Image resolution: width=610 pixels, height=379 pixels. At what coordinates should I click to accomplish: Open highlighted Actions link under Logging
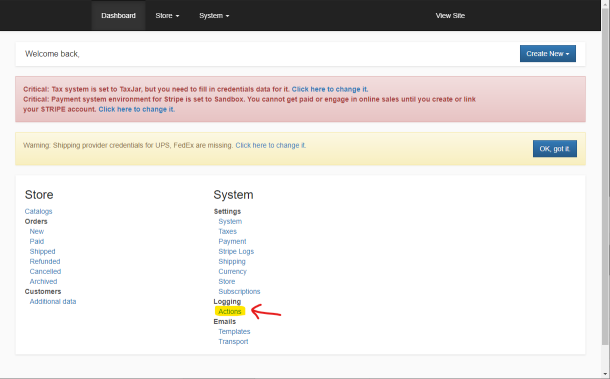[230, 311]
